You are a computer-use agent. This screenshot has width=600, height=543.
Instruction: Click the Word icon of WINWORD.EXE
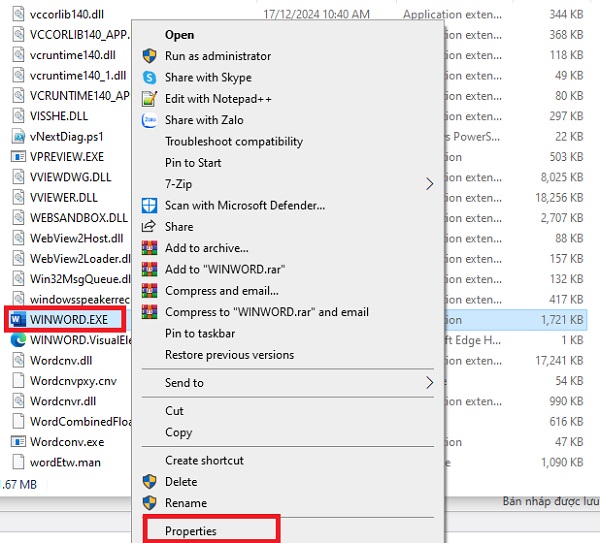(18, 320)
